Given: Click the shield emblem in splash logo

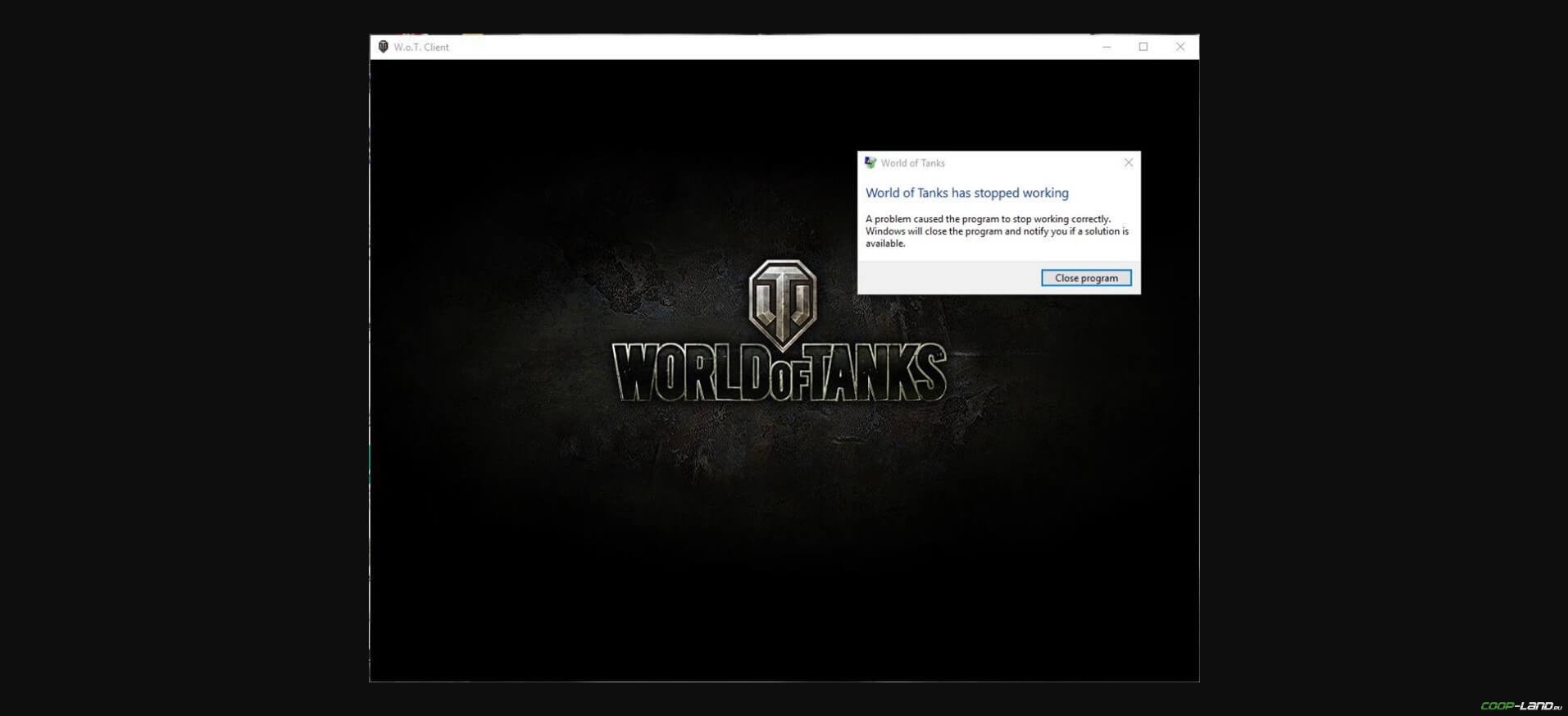Looking at the screenshot, I should (x=782, y=301).
